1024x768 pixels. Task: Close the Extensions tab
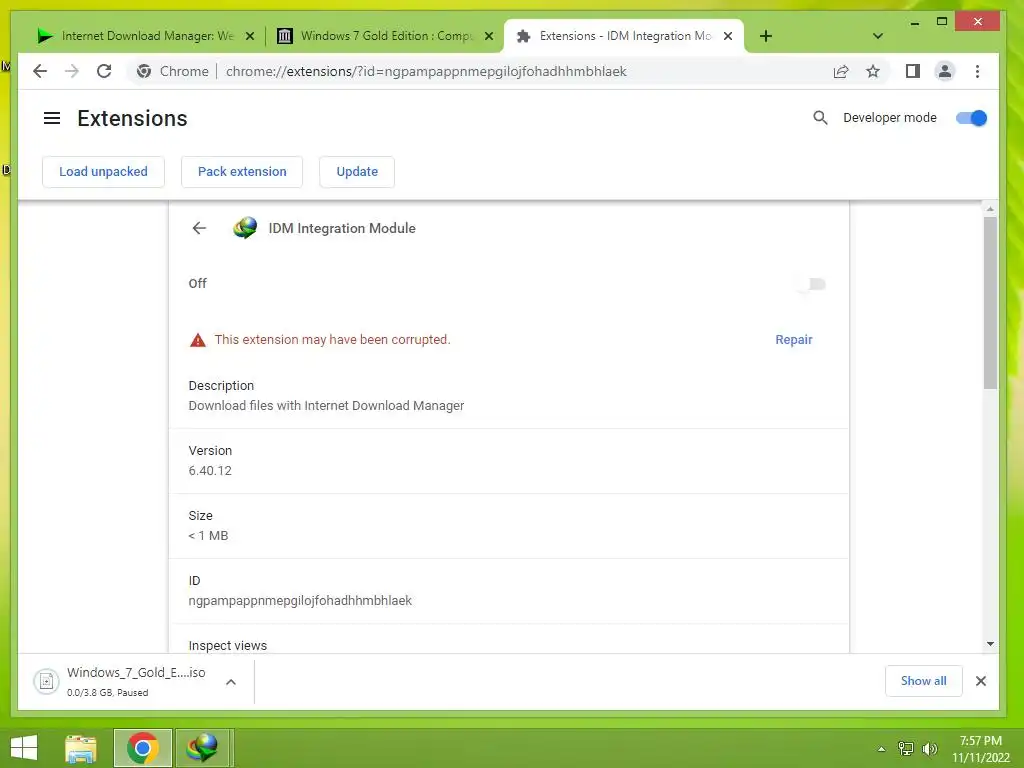pyautogui.click(x=728, y=36)
